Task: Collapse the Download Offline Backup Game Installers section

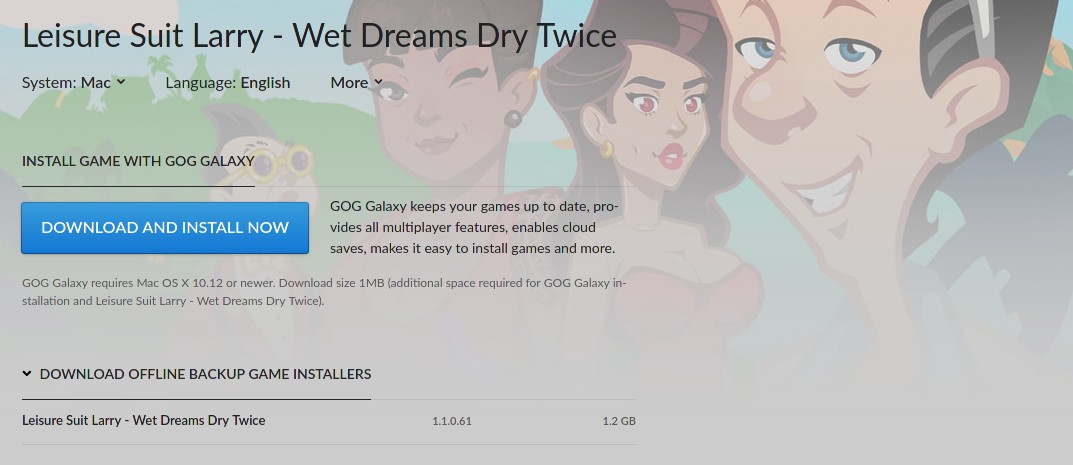Action: (196, 374)
